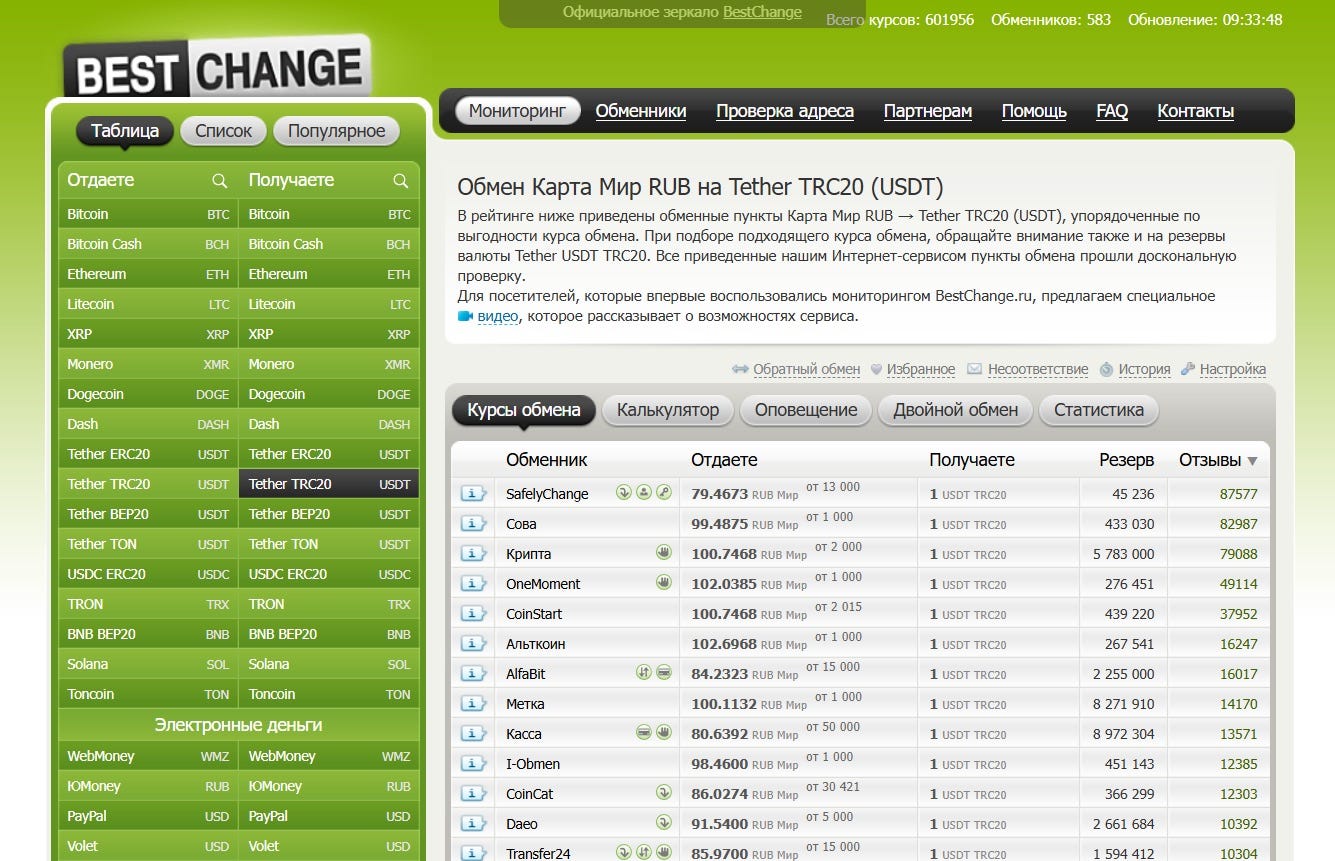Click the hand badge icon on Касса
Image resolution: width=1335 pixels, height=861 pixels.
(x=663, y=732)
